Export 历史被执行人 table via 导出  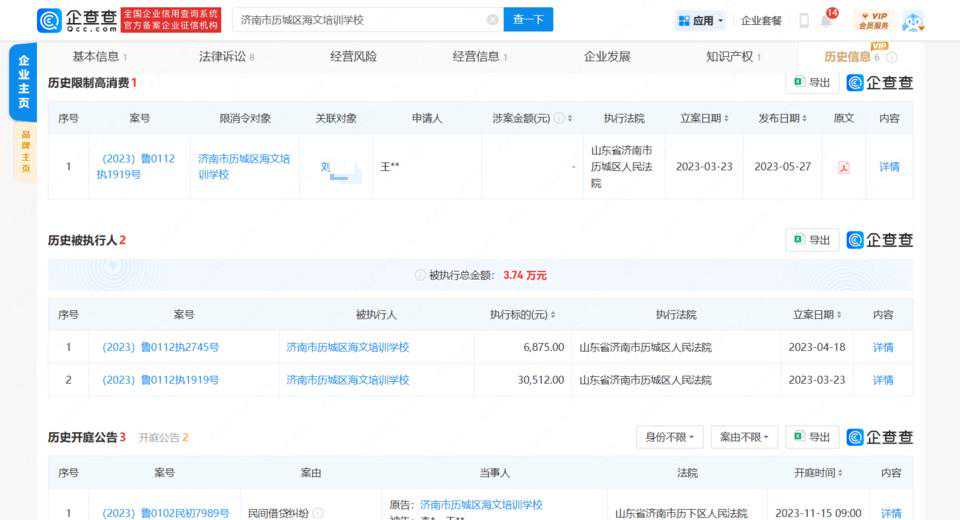[x=811, y=240]
